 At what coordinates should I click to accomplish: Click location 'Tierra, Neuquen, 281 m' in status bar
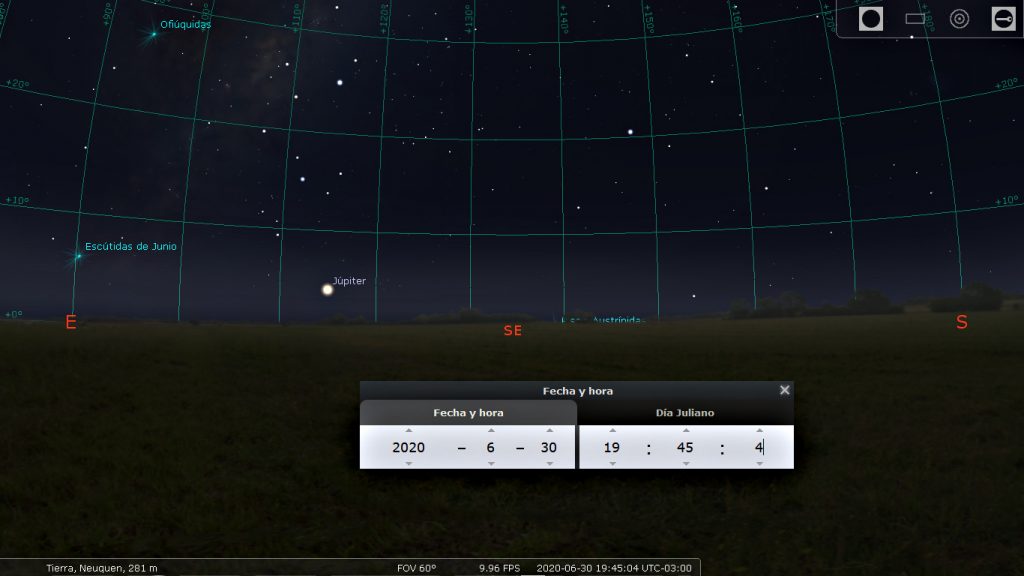pyautogui.click(x=102, y=568)
